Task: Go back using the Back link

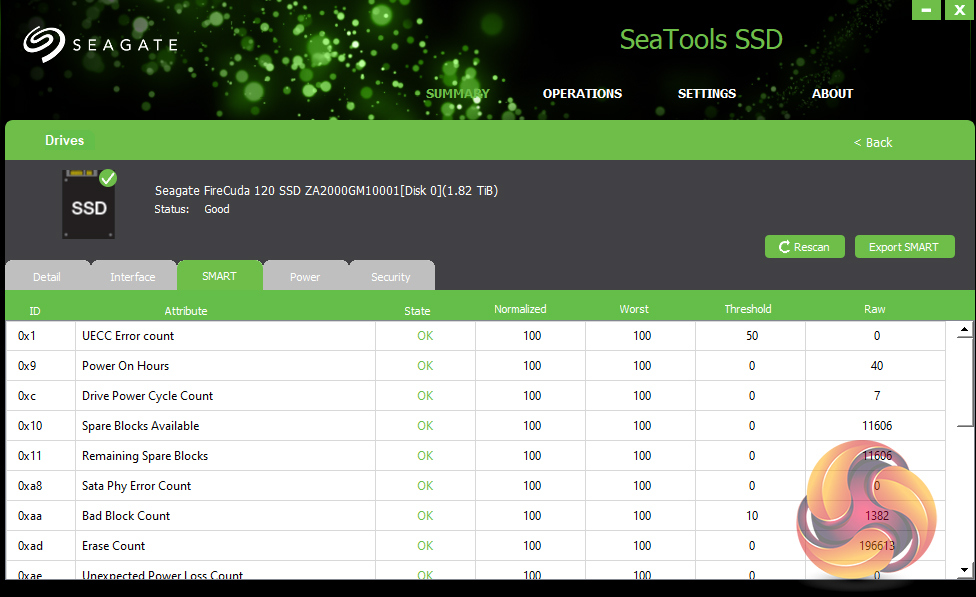Action: click(x=873, y=143)
